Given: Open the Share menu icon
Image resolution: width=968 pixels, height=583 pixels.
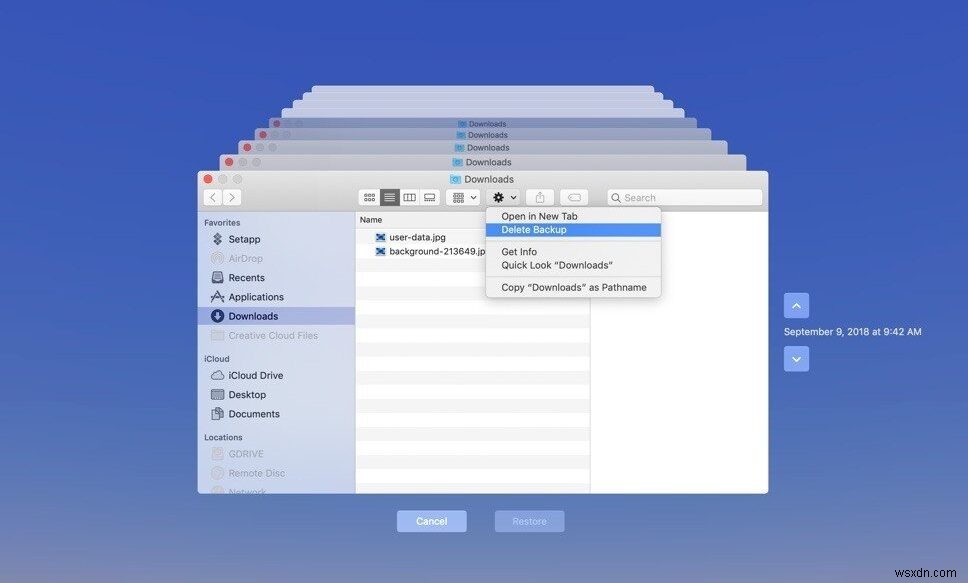Looking at the screenshot, I should [538, 197].
